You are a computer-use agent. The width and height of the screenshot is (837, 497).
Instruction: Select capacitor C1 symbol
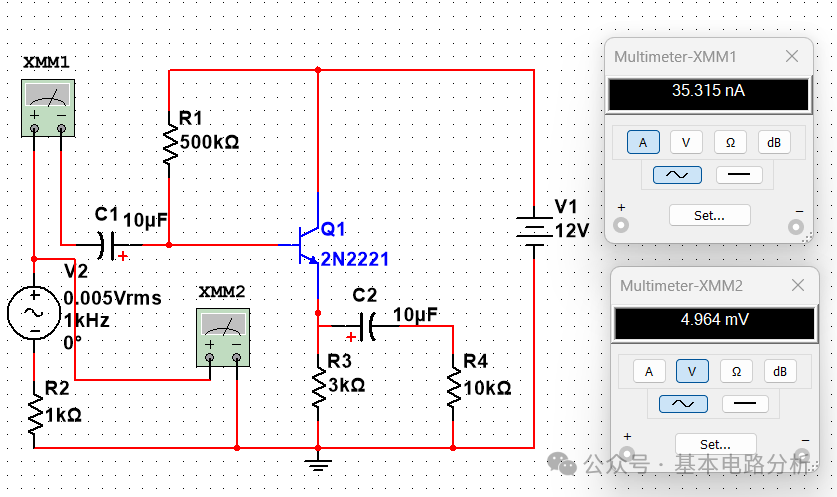tap(107, 245)
